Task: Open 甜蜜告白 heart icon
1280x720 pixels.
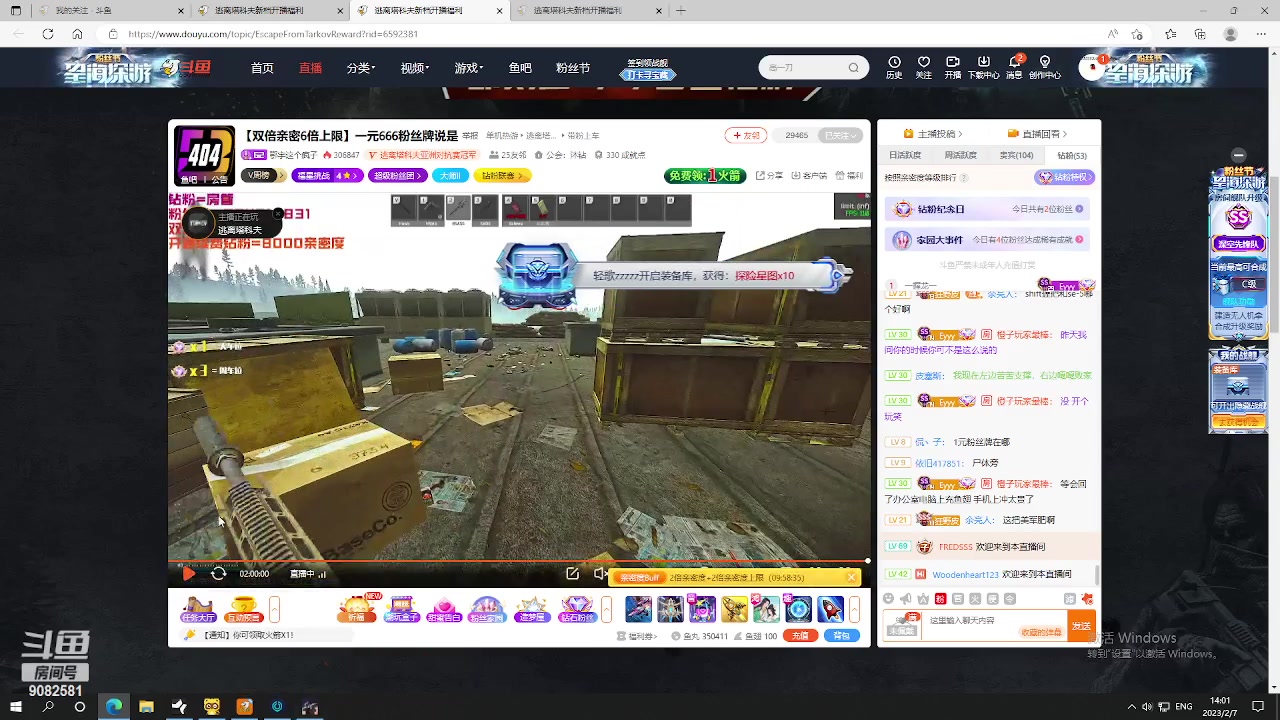Action: point(445,610)
